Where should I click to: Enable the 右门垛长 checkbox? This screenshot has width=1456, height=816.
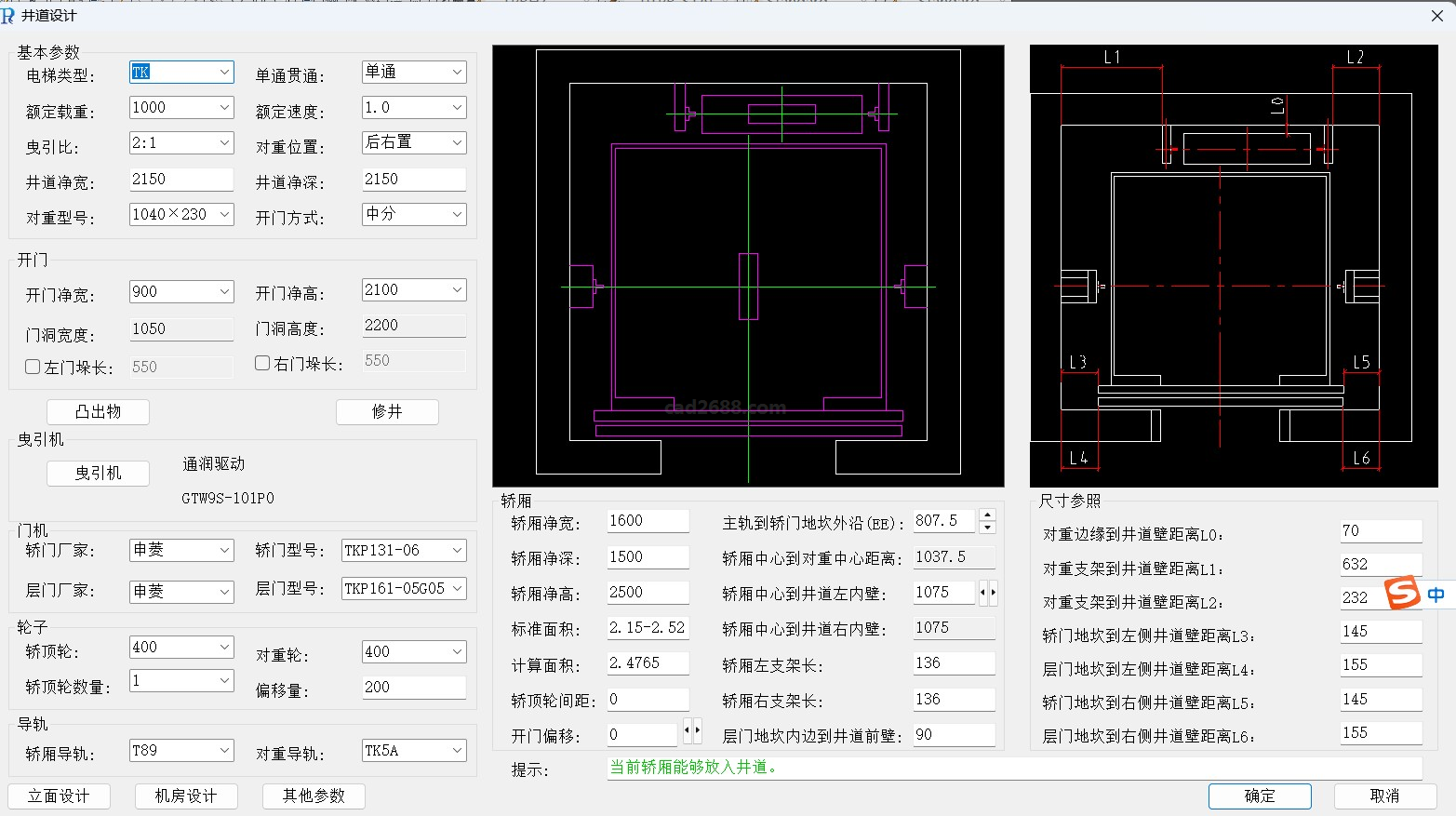point(262,363)
